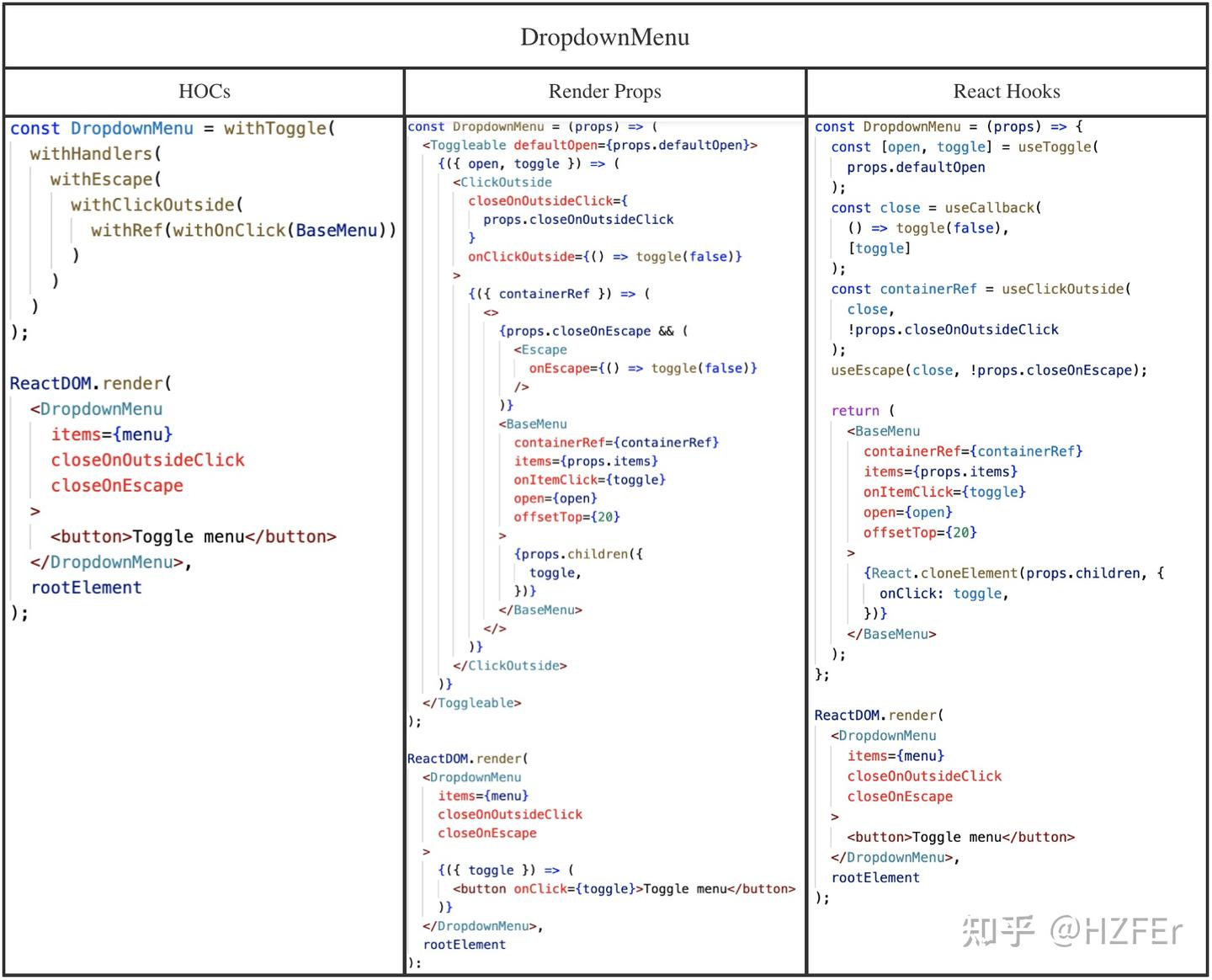Click the closeOnEscape prop in HOCs render
The width and height of the screenshot is (1212, 980).
tap(117, 485)
